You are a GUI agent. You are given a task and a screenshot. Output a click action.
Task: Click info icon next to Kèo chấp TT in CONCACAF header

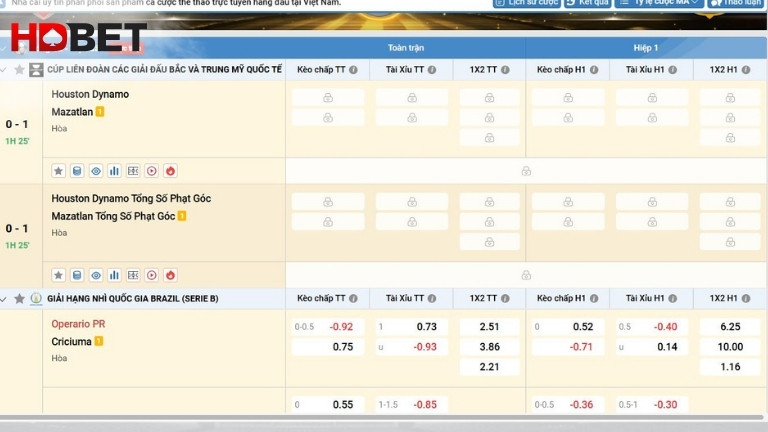(x=353, y=70)
